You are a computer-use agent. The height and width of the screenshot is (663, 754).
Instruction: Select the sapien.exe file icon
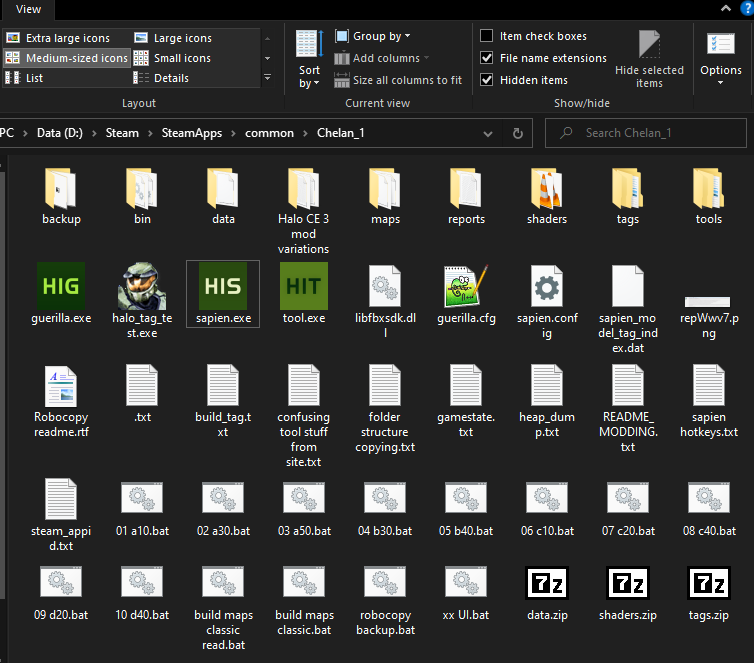pyautogui.click(x=222, y=285)
